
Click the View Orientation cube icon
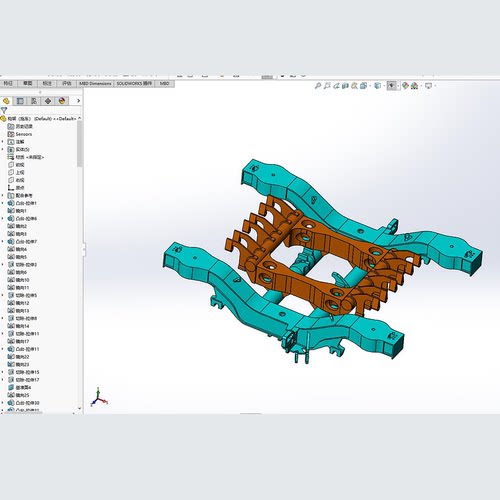363,86
